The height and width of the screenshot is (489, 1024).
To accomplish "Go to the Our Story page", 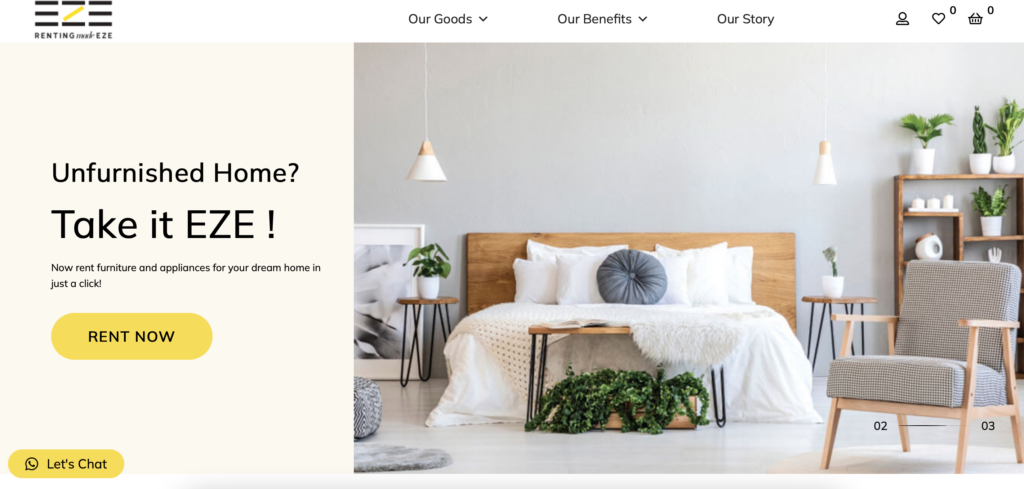I will [745, 19].
